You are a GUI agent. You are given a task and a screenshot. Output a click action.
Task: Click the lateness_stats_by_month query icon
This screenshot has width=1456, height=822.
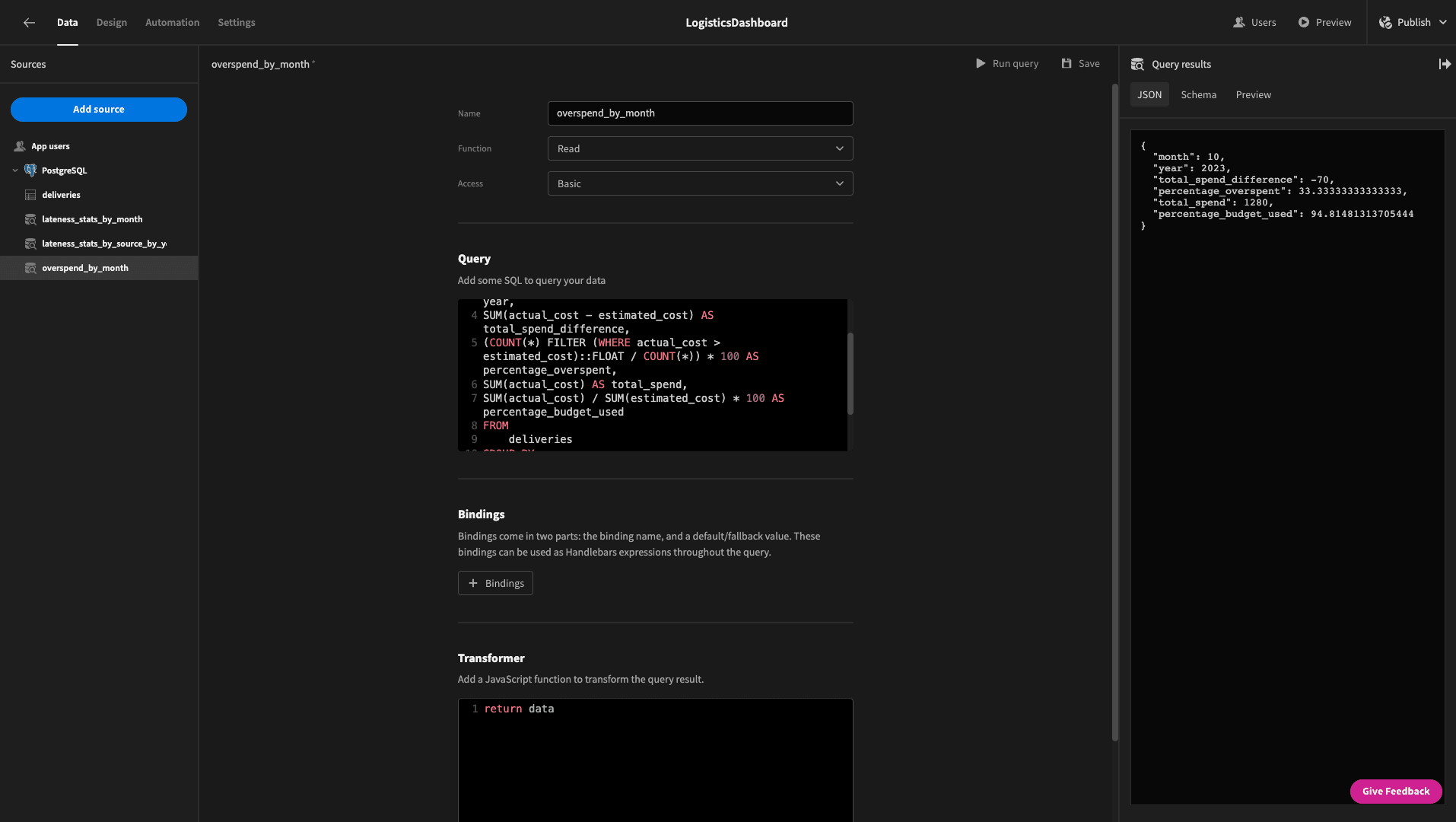point(30,219)
